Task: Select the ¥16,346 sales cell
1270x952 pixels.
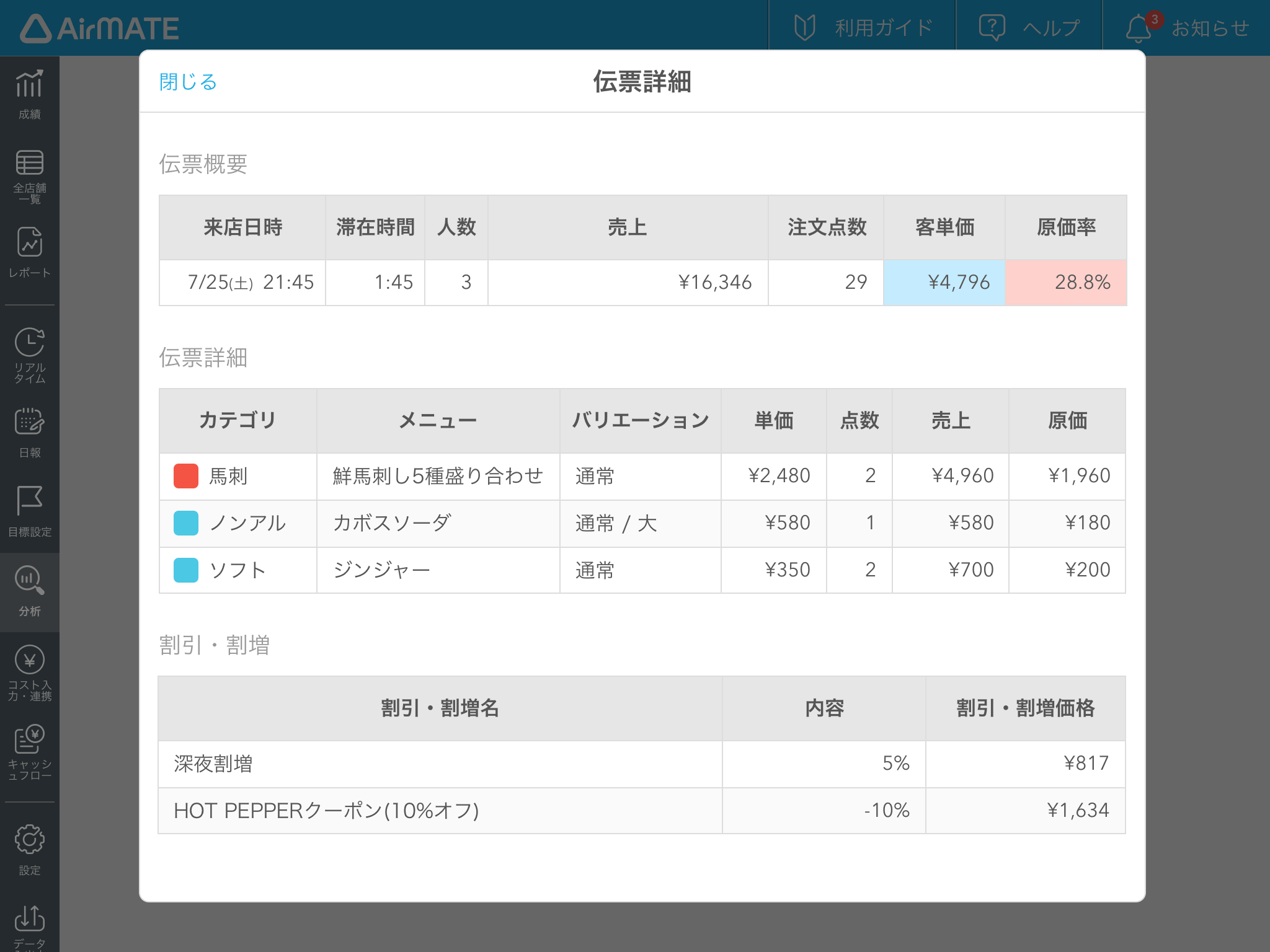Action: 628,283
